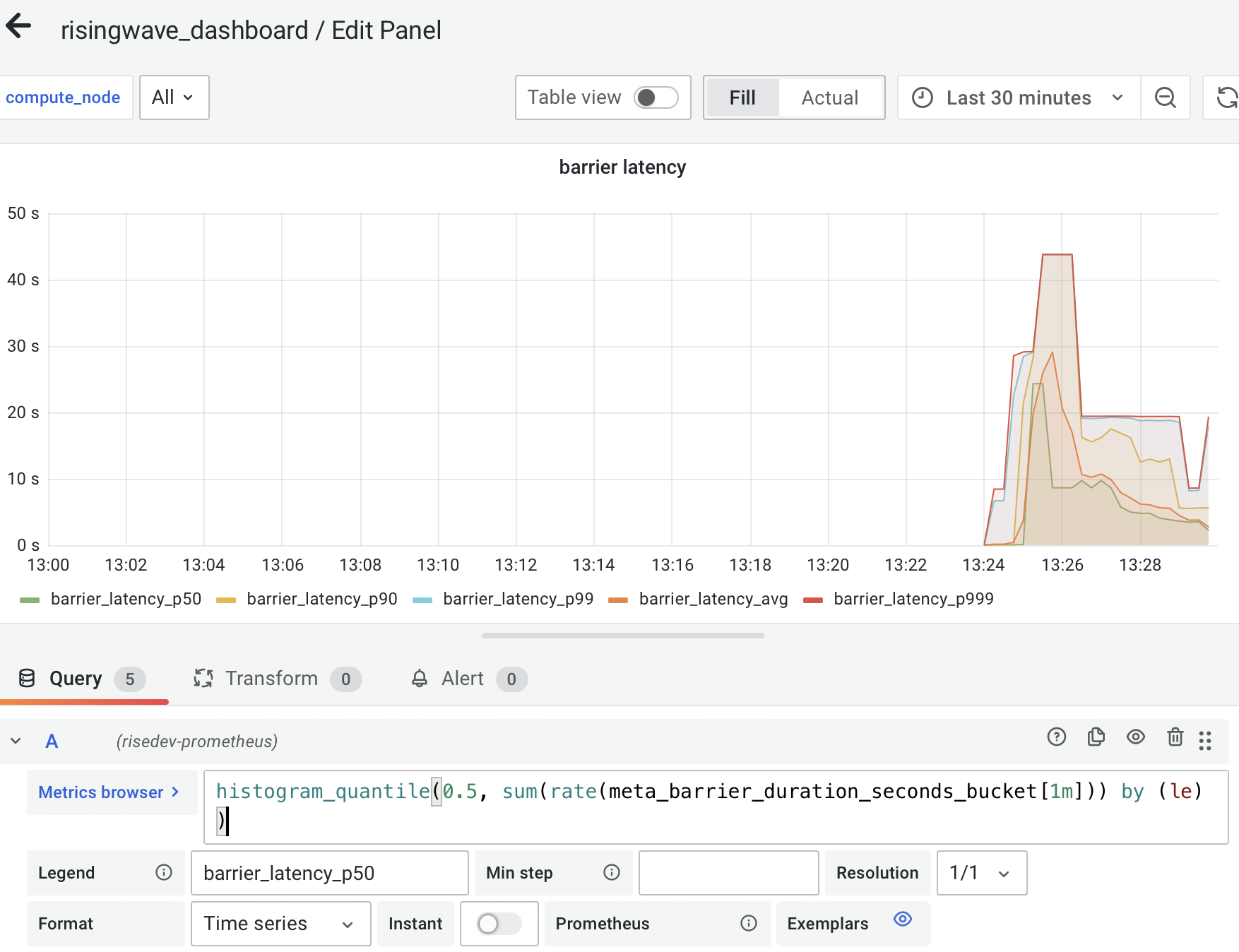
Task: Toggle query A visibility with eye icon
Action: [1135, 737]
